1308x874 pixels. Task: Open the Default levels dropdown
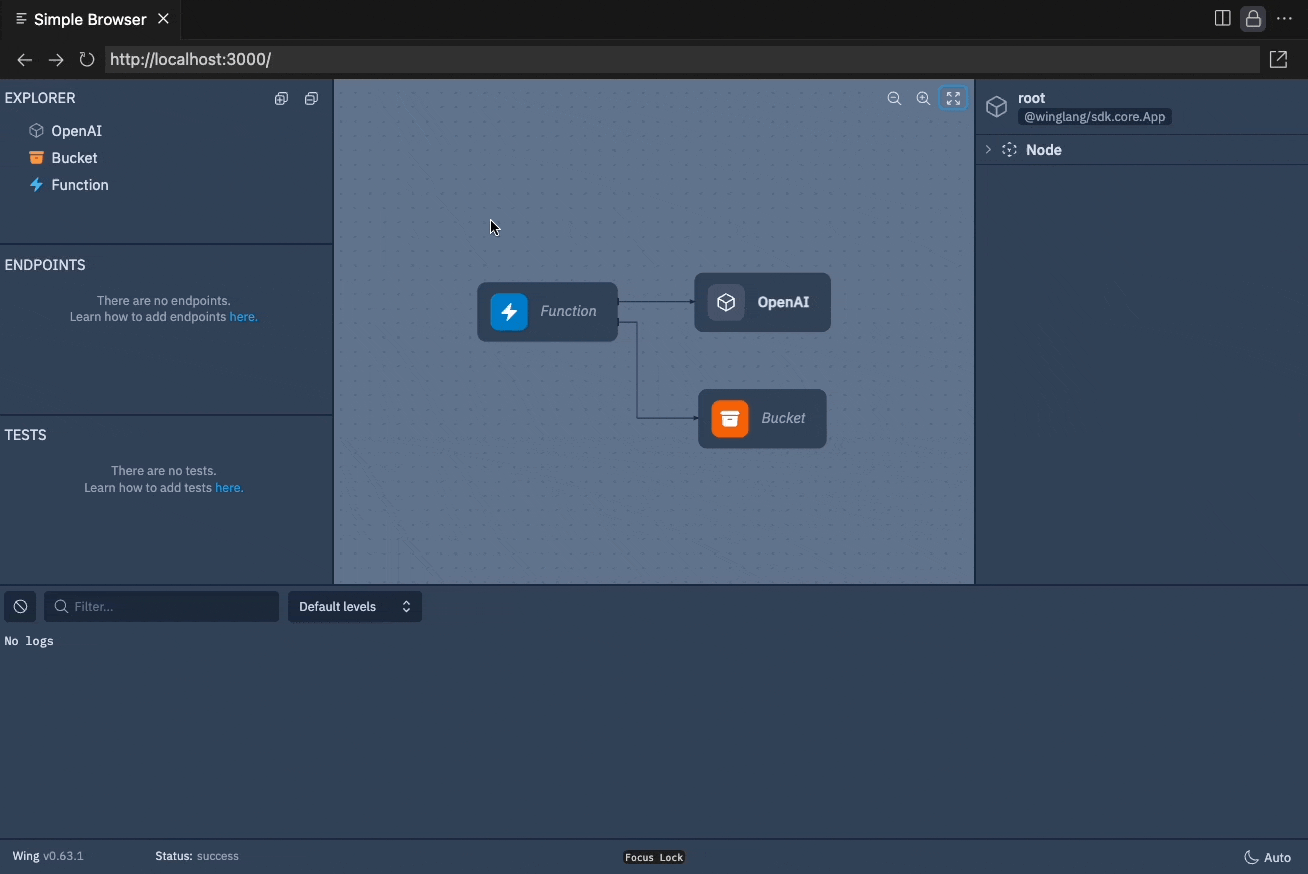[354, 606]
